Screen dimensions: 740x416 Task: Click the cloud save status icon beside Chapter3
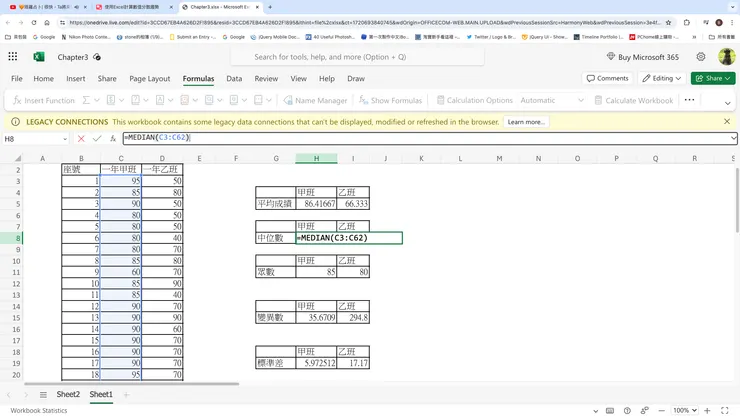point(97,57)
